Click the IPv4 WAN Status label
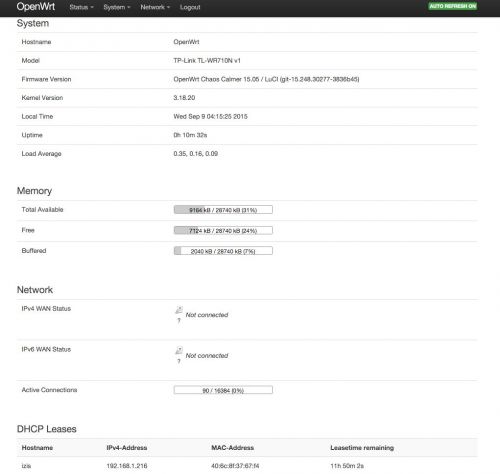The width and height of the screenshot is (500, 474). pos(46,309)
